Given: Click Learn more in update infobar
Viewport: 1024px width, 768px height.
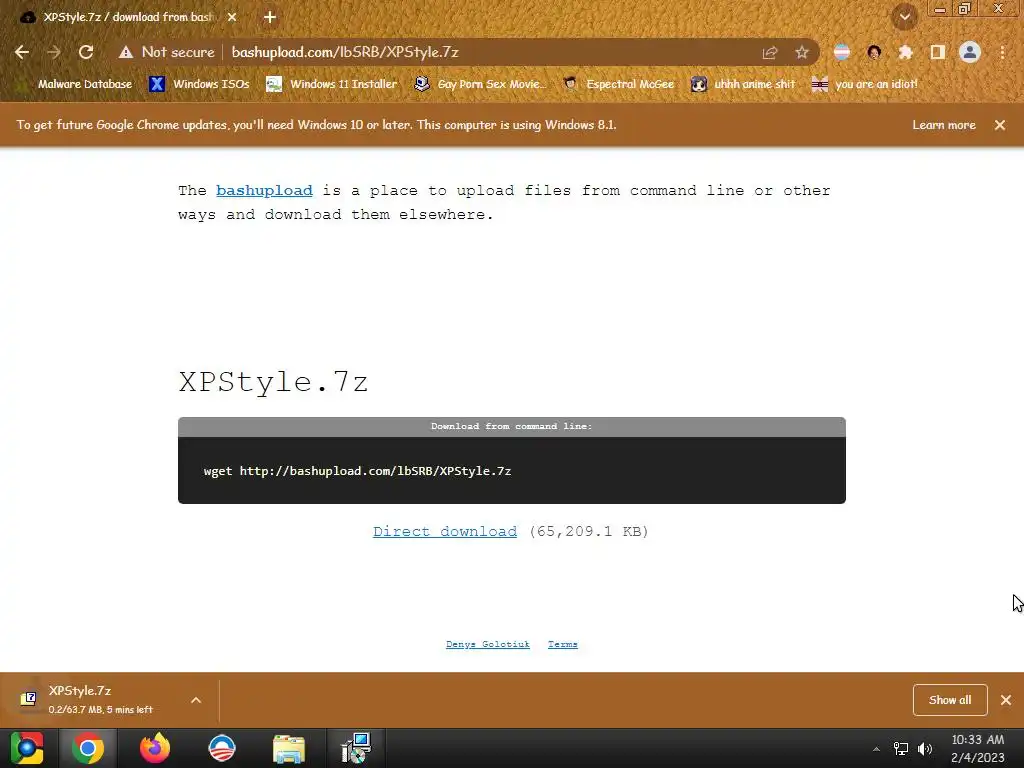Looking at the screenshot, I should click(x=944, y=125).
